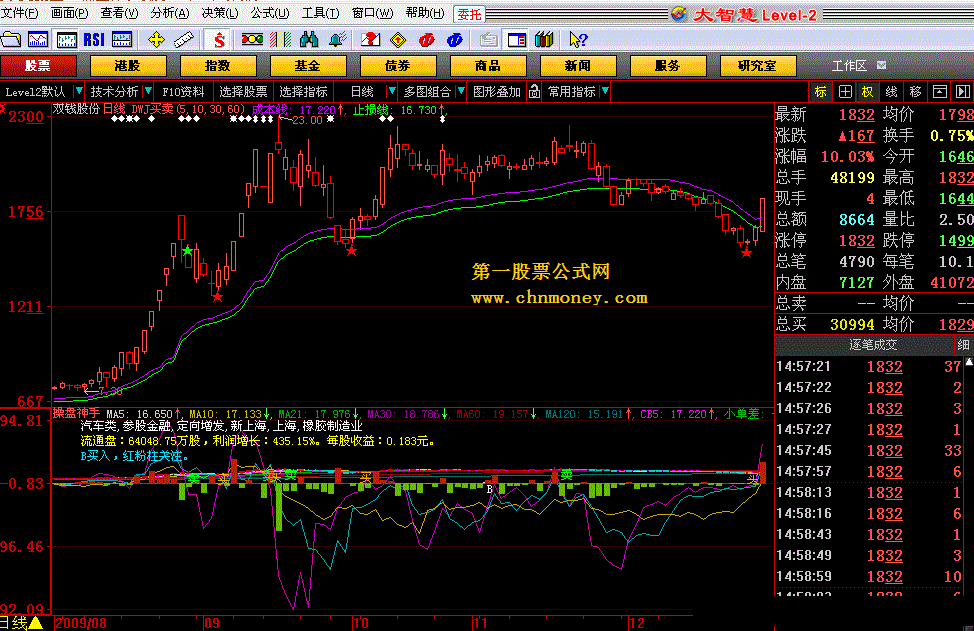Image resolution: width=974 pixels, height=631 pixels.
Task: Toggle the 线 drawing line button
Action: (891, 92)
